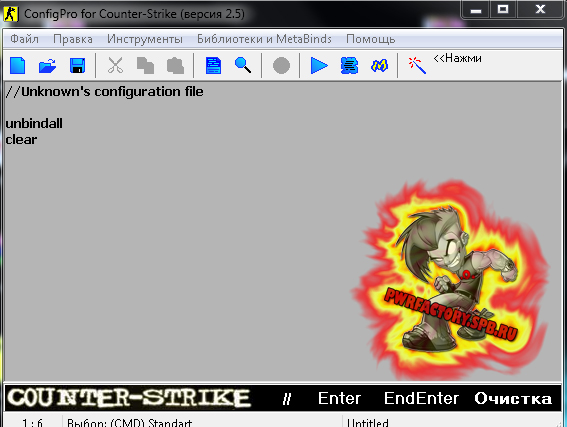Click the Counter-Strike logo banner
567x427 pixels.
pos(129,398)
